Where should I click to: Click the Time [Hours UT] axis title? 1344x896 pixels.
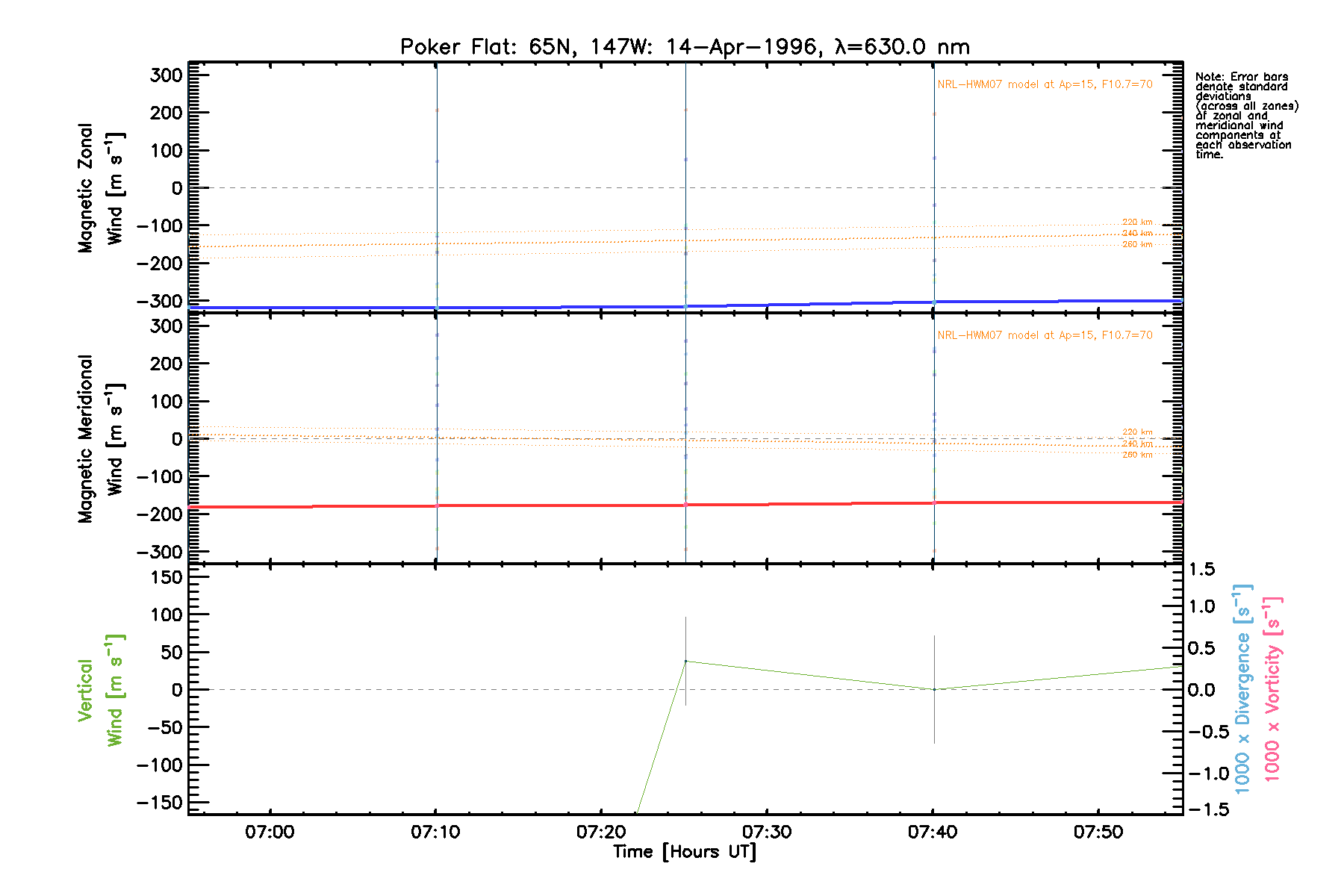tap(685, 852)
